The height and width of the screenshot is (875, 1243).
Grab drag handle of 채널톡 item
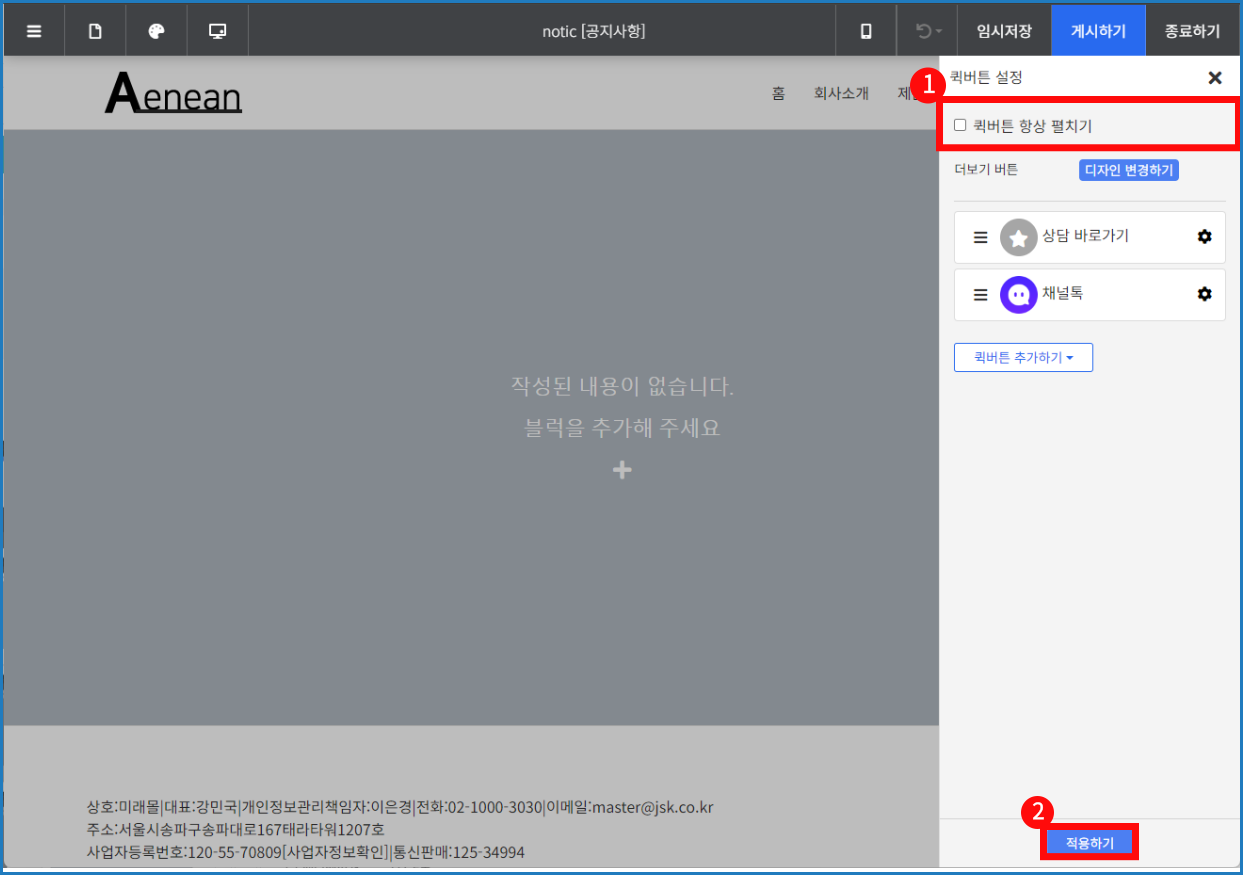[x=980, y=295]
